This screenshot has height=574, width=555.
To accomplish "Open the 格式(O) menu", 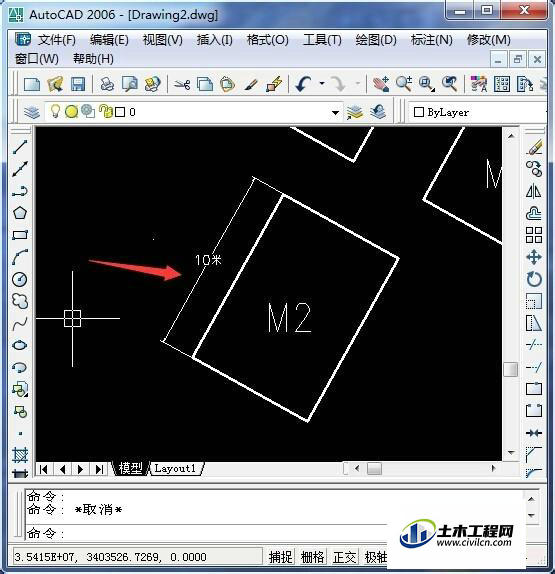I will point(268,40).
